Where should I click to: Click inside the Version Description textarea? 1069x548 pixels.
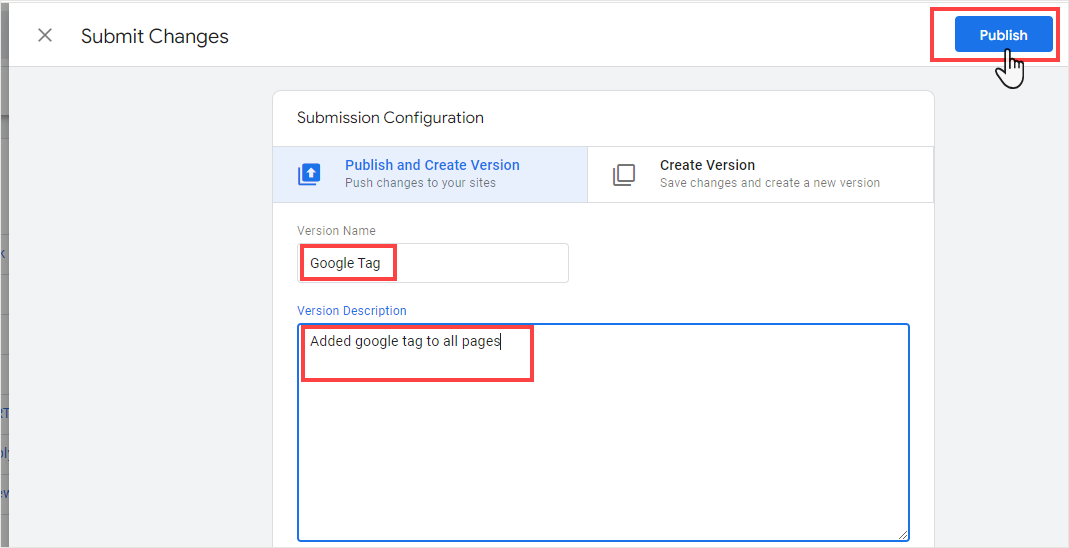pyautogui.click(x=603, y=433)
